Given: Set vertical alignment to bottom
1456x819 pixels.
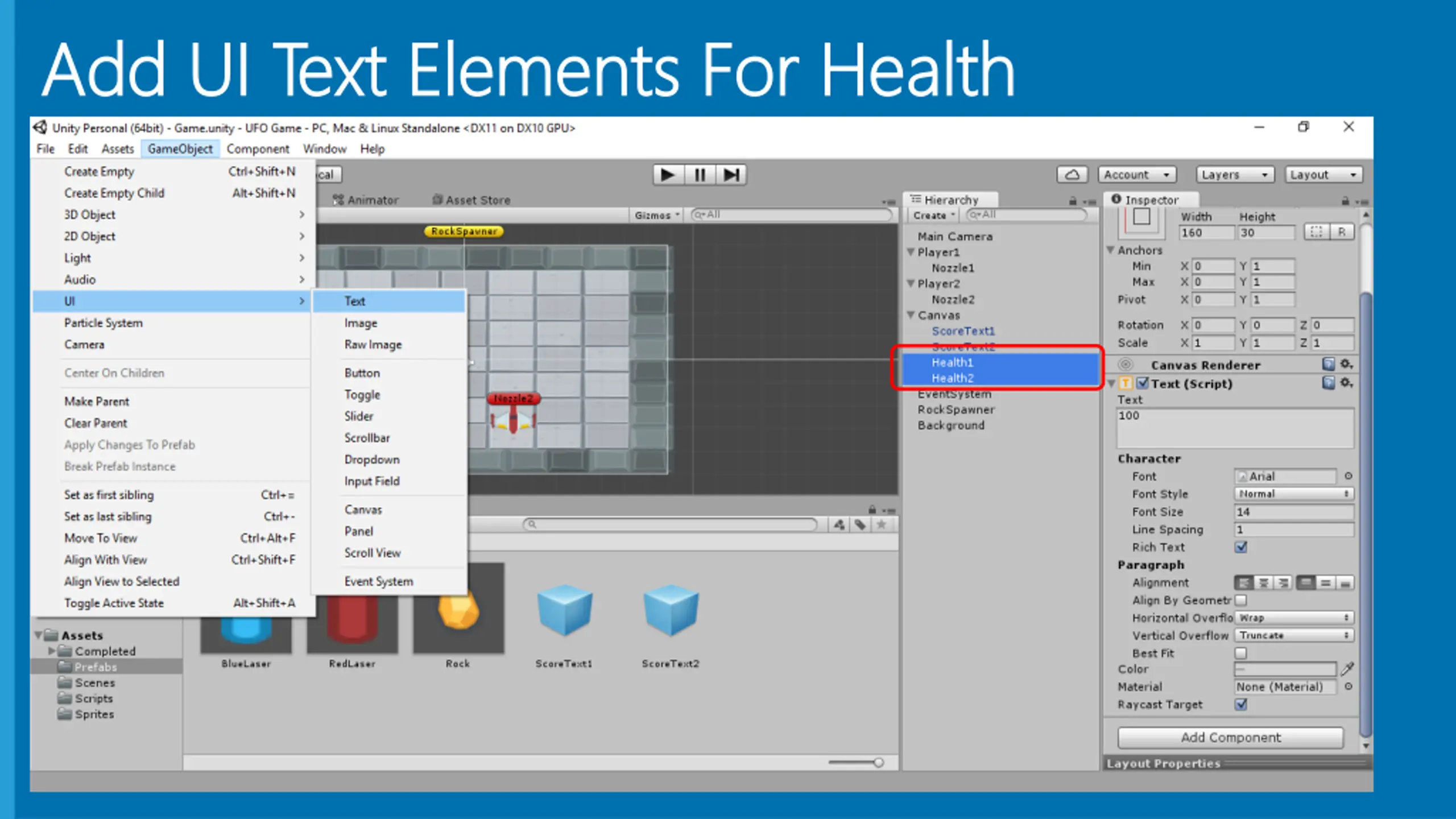Looking at the screenshot, I should click(x=1345, y=583).
